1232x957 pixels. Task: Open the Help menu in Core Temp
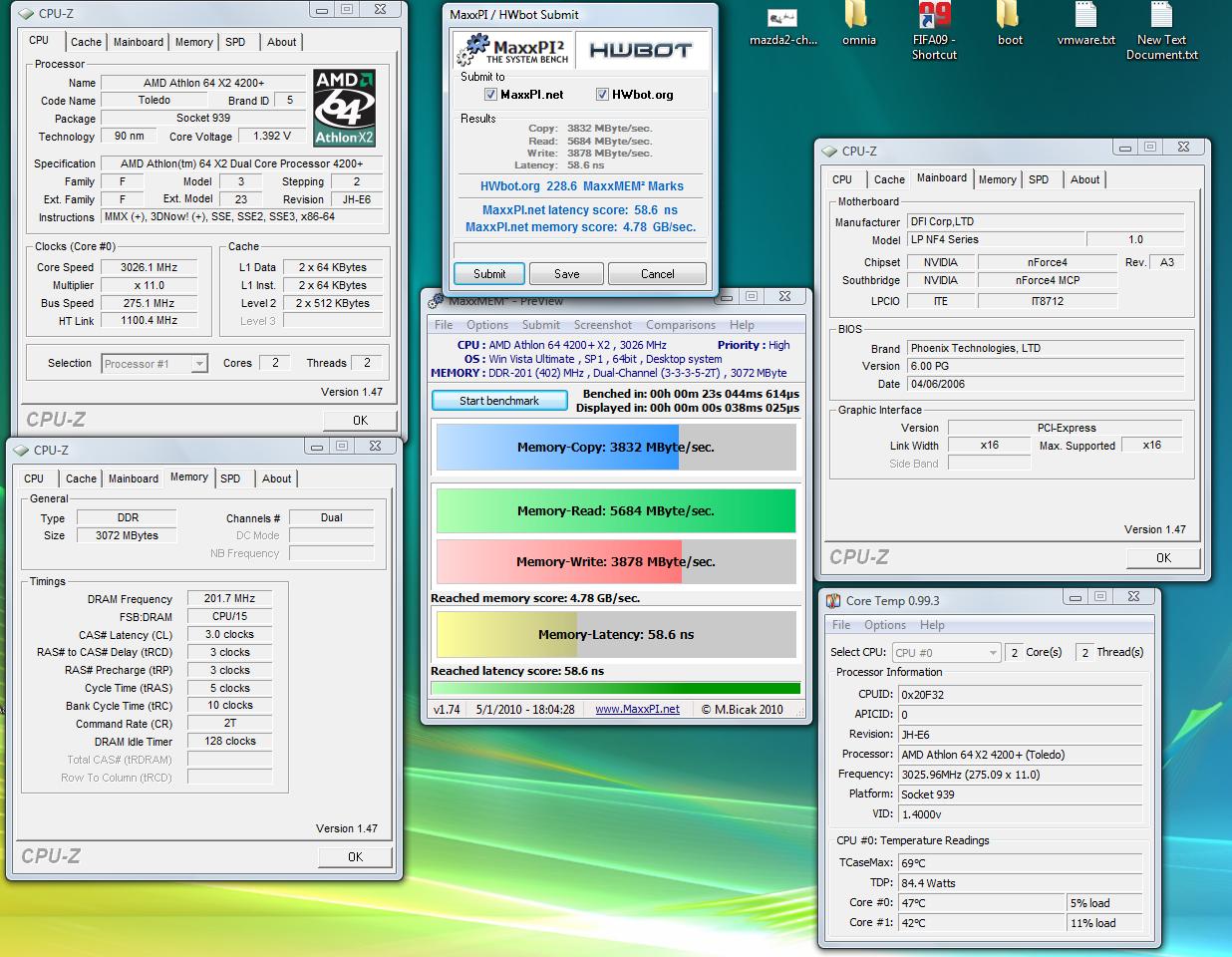932,625
